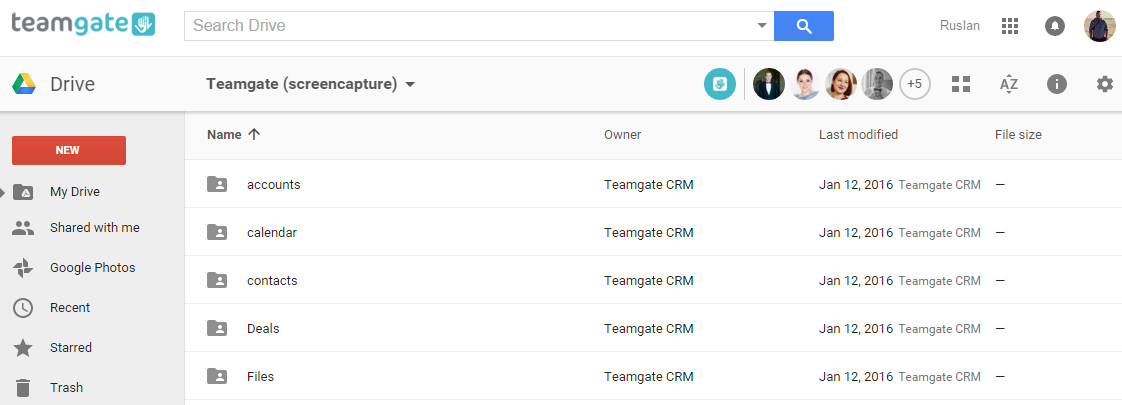Click grayscale man avatar
Image resolution: width=1122 pixels, height=405 pixels.
(877, 84)
